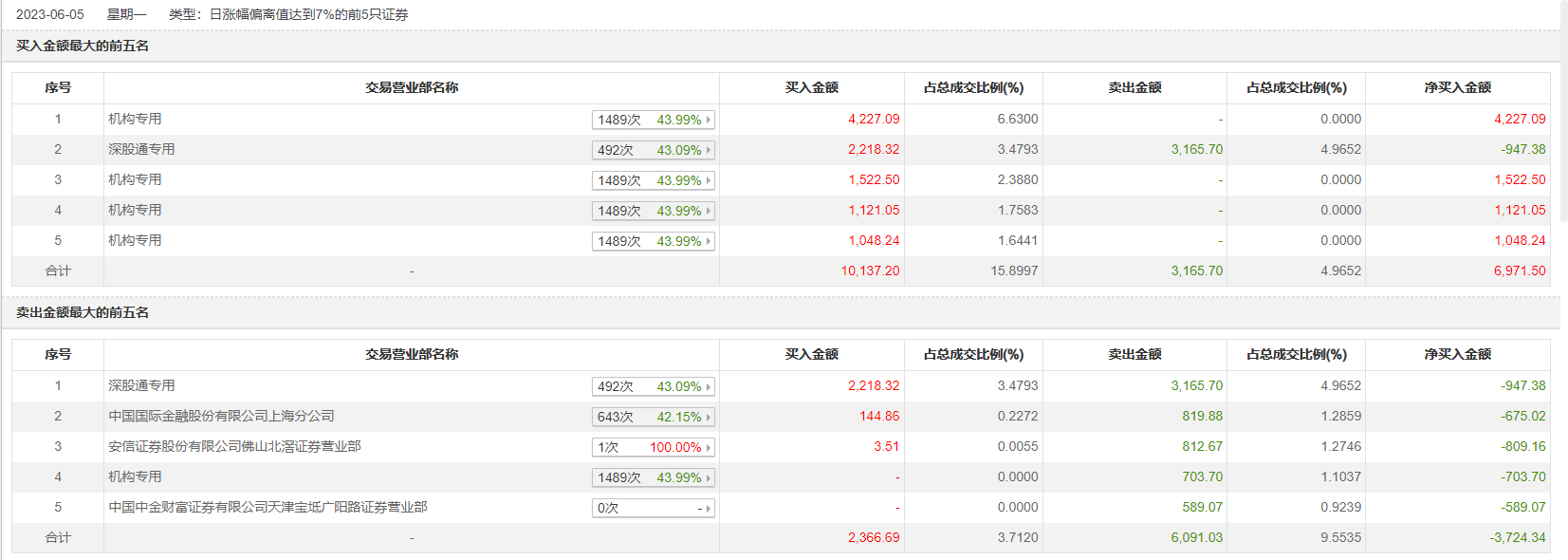
Task: Click 深股通专用 in the buy table
Action: pos(141,149)
